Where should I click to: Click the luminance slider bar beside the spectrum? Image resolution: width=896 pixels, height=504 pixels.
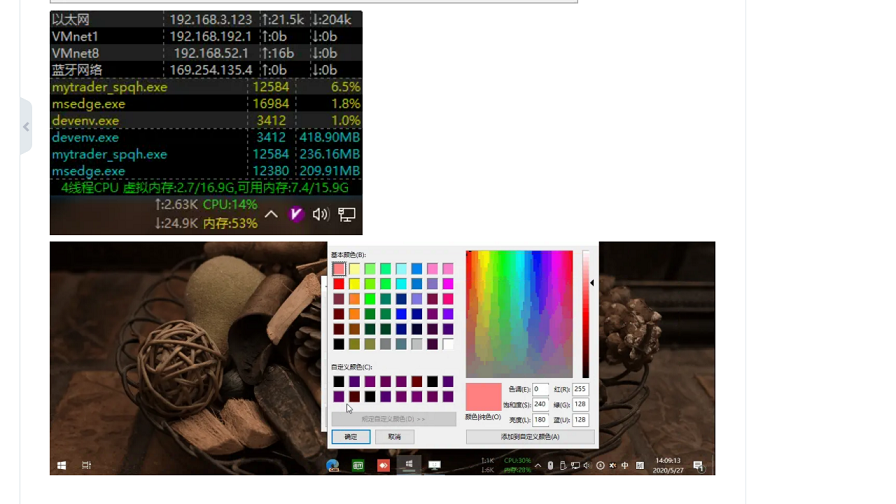pyautogui.click(x=586, y=314)
